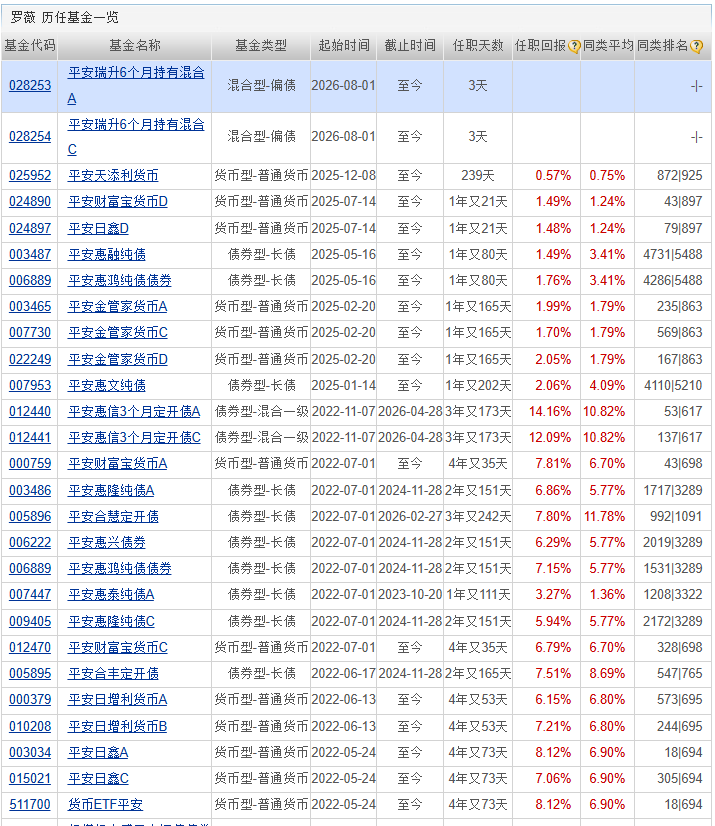Open fund code 012441 link
This screenshot has width=715, height=826.
pyautogui.click(x=30, y=438)
